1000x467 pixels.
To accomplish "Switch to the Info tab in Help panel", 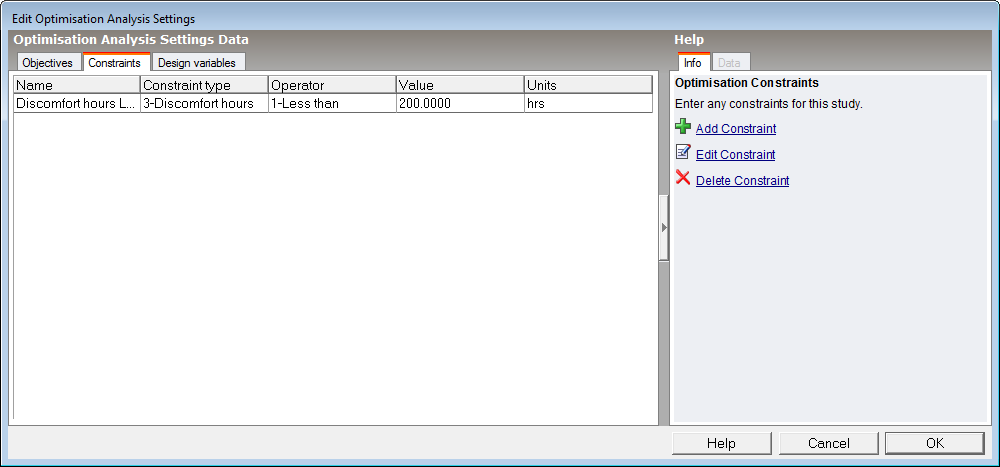I will 692,63.
